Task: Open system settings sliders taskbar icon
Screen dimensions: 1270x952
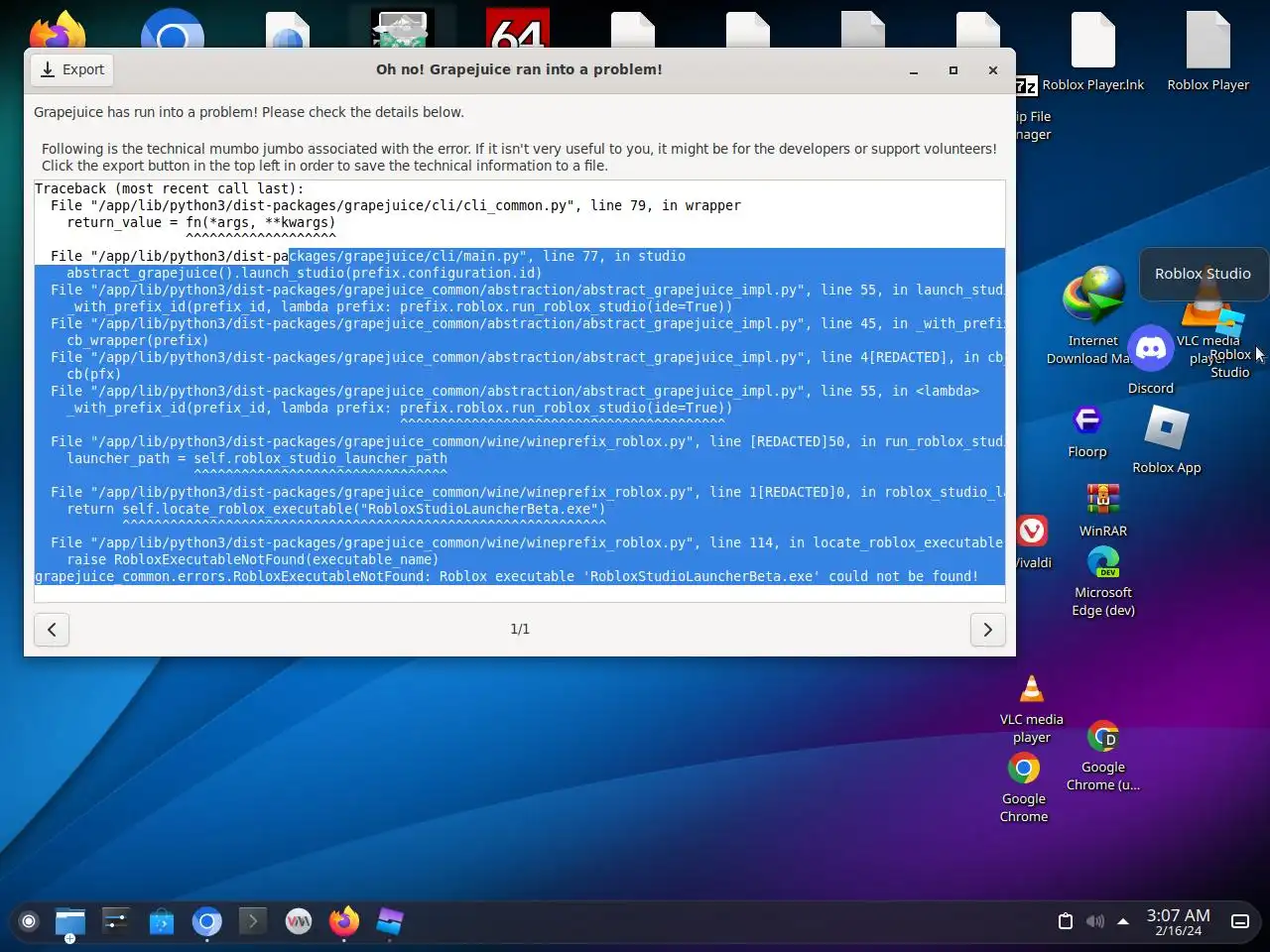Action: [116, 921]
